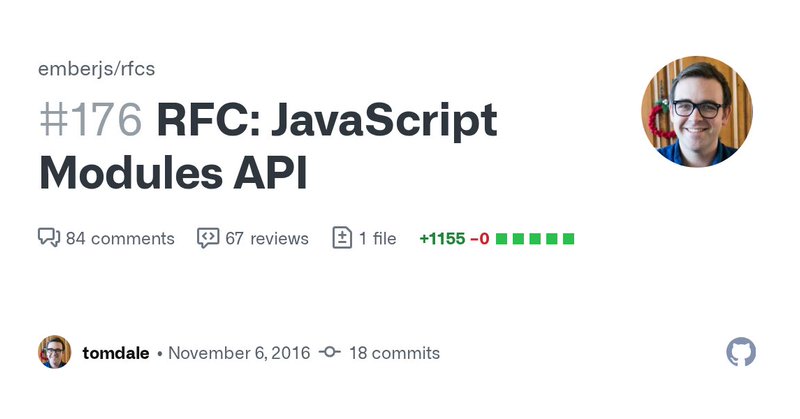Click the commits node icon
This screenshot has height=419, width=800.
[330, 352]
